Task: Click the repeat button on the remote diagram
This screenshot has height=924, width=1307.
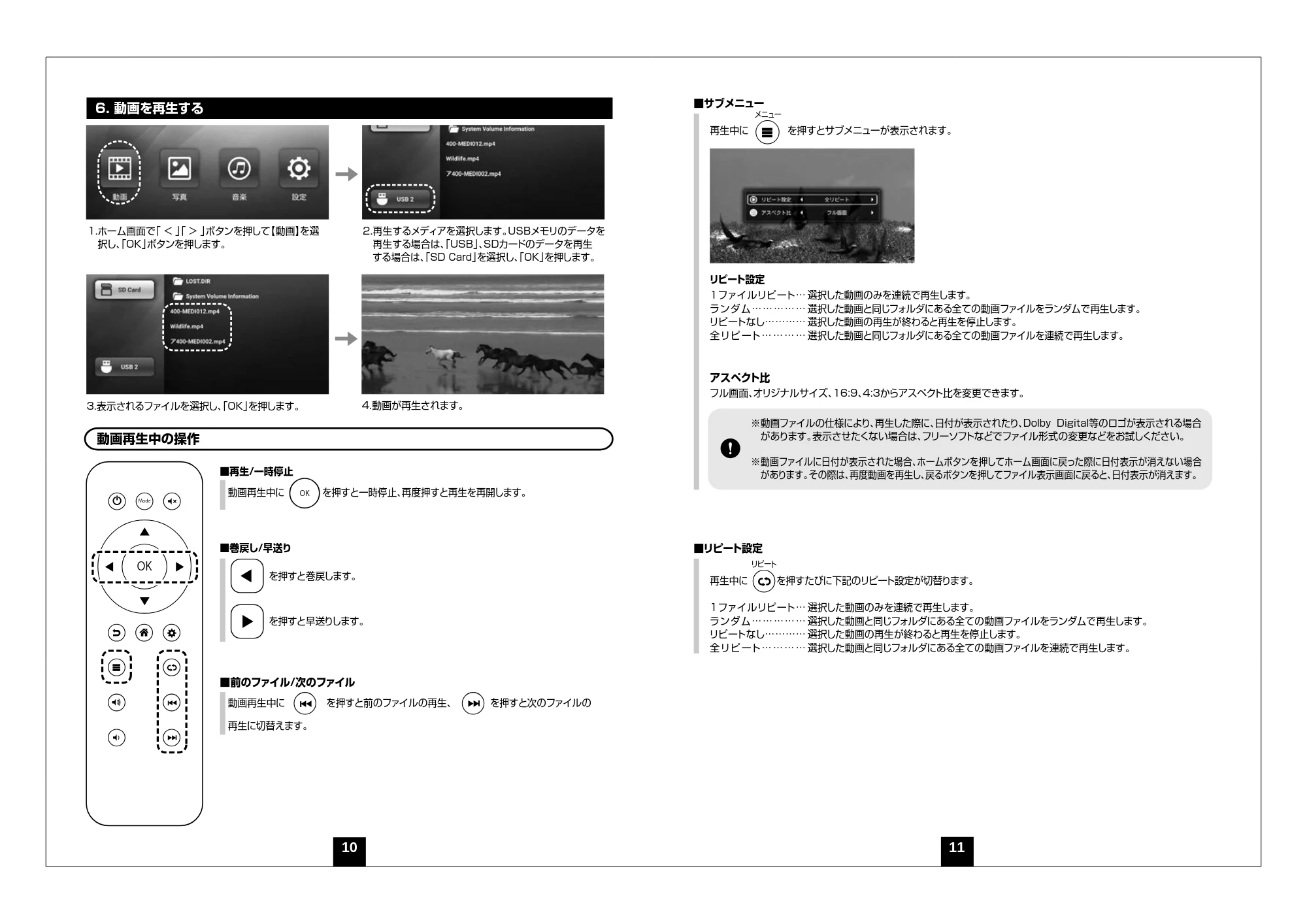Action: [172, 667]
